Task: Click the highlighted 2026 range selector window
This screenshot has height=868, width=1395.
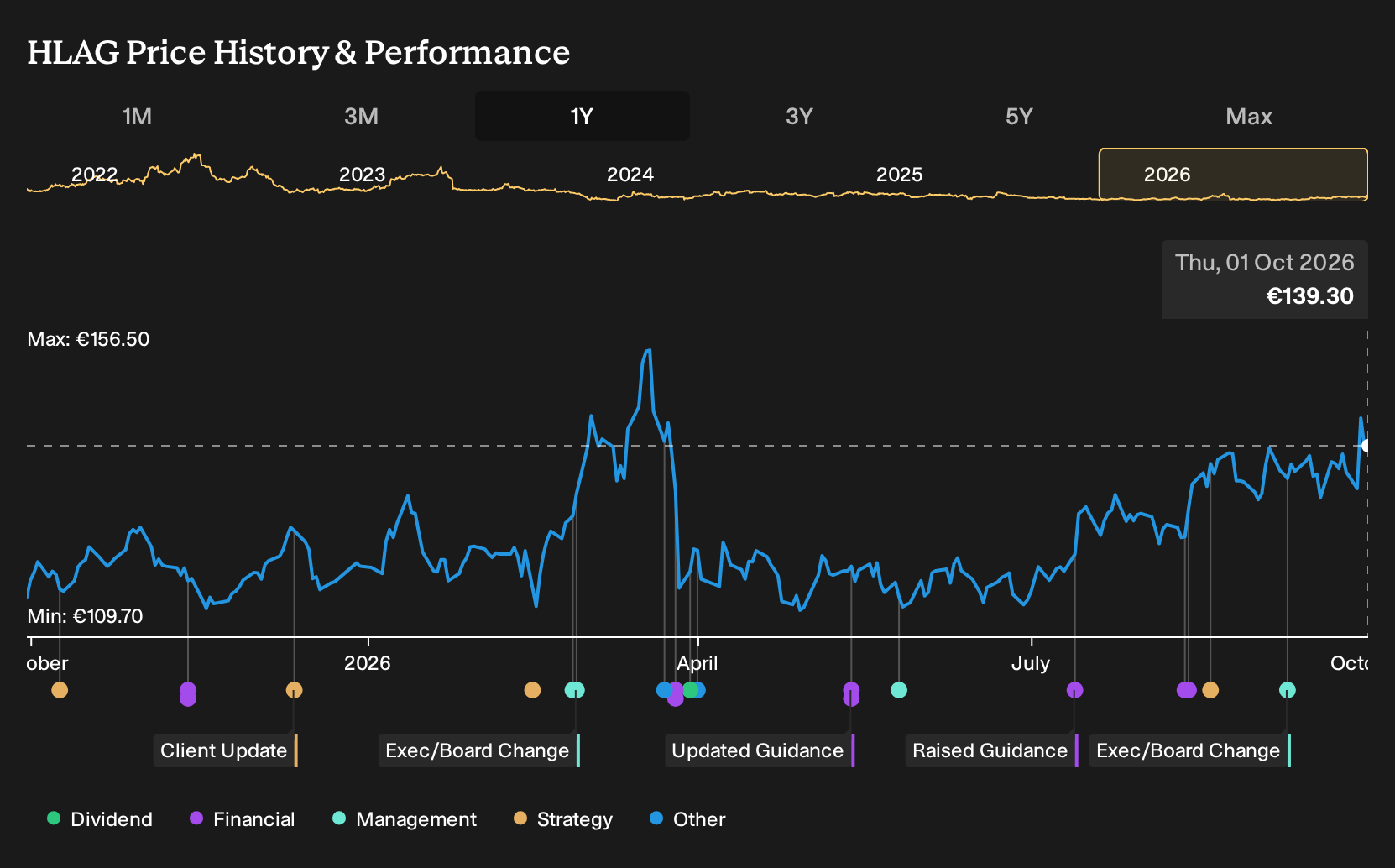Action: (x=1233, y=175)
